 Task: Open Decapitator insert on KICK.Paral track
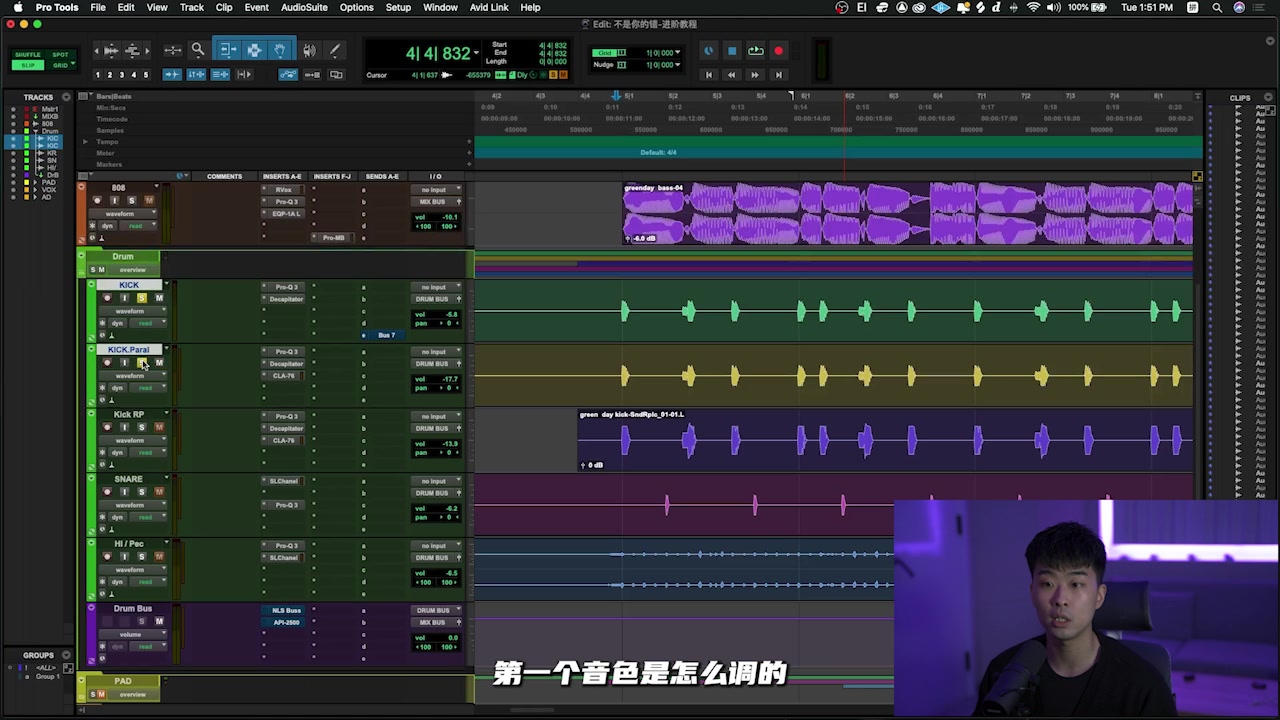[286, 364]
